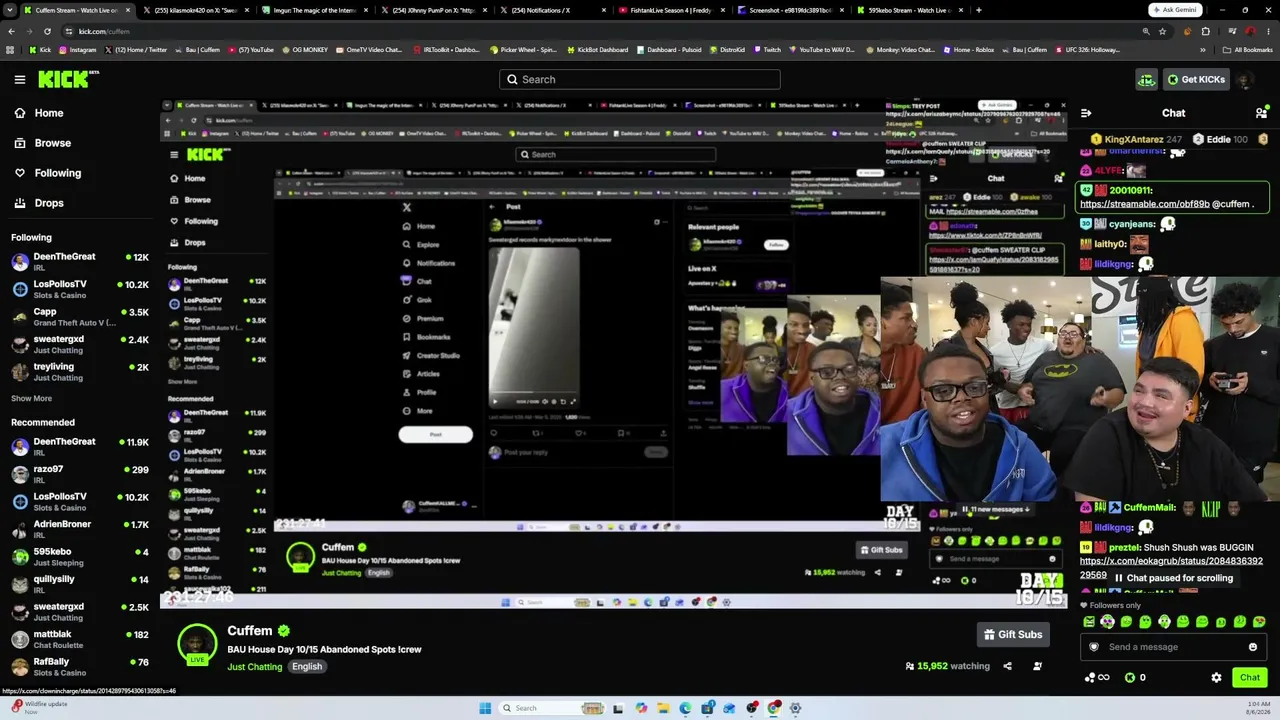The image size is (1280, 720).
Task: Open sweatergxd channel under Following
Action: [80, 344]
